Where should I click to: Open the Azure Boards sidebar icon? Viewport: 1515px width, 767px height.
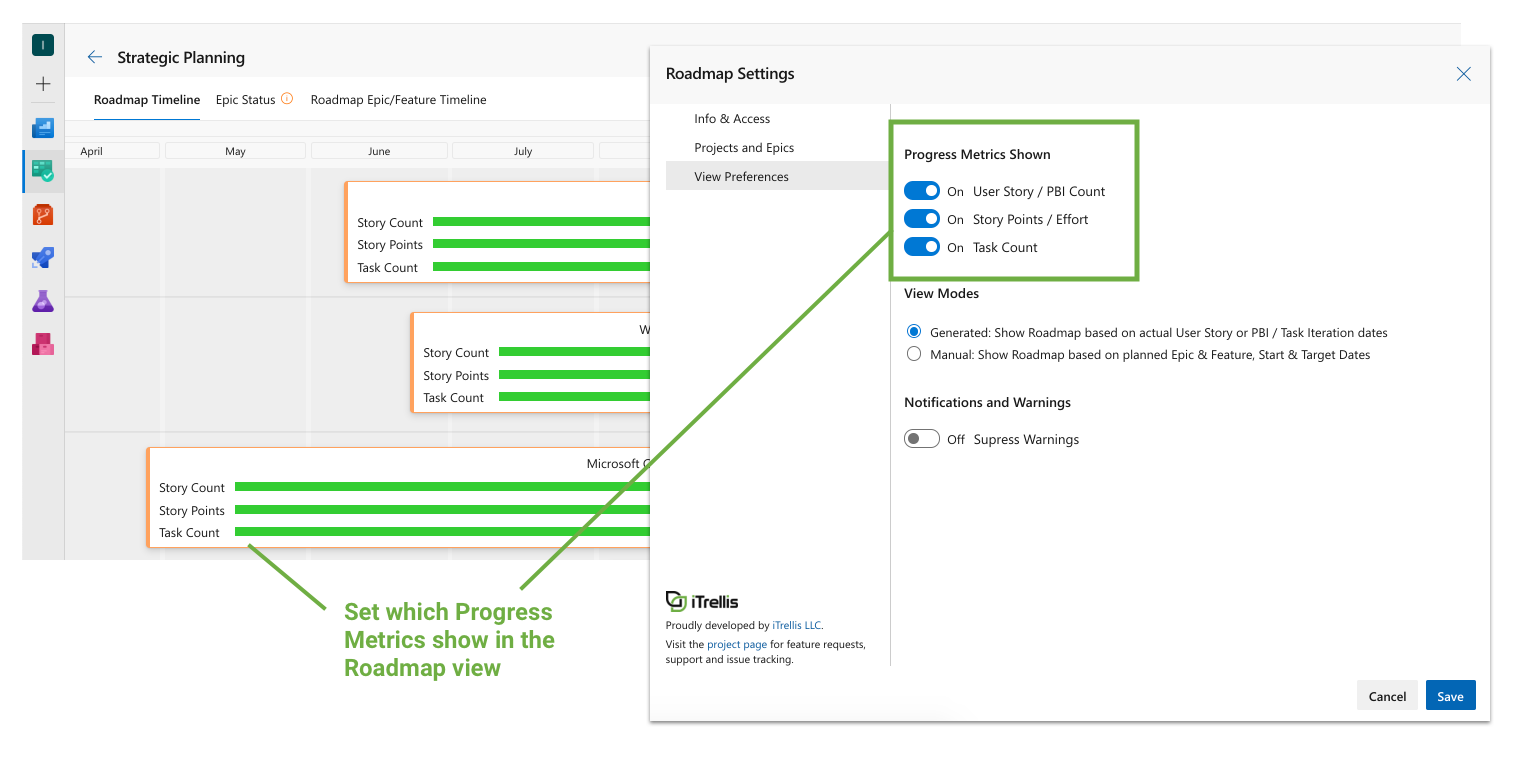tap(43, 171)
